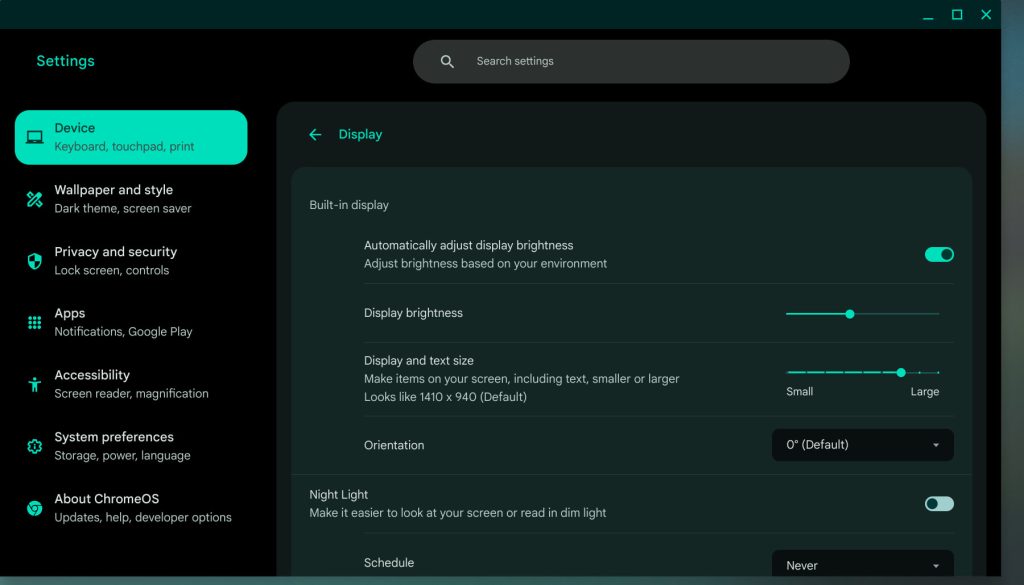The height and width of the screenshot is (585, 1024).
Task: Click the magnifier icon in search bar
Action: pyautogui.click(x=447, y=62)
